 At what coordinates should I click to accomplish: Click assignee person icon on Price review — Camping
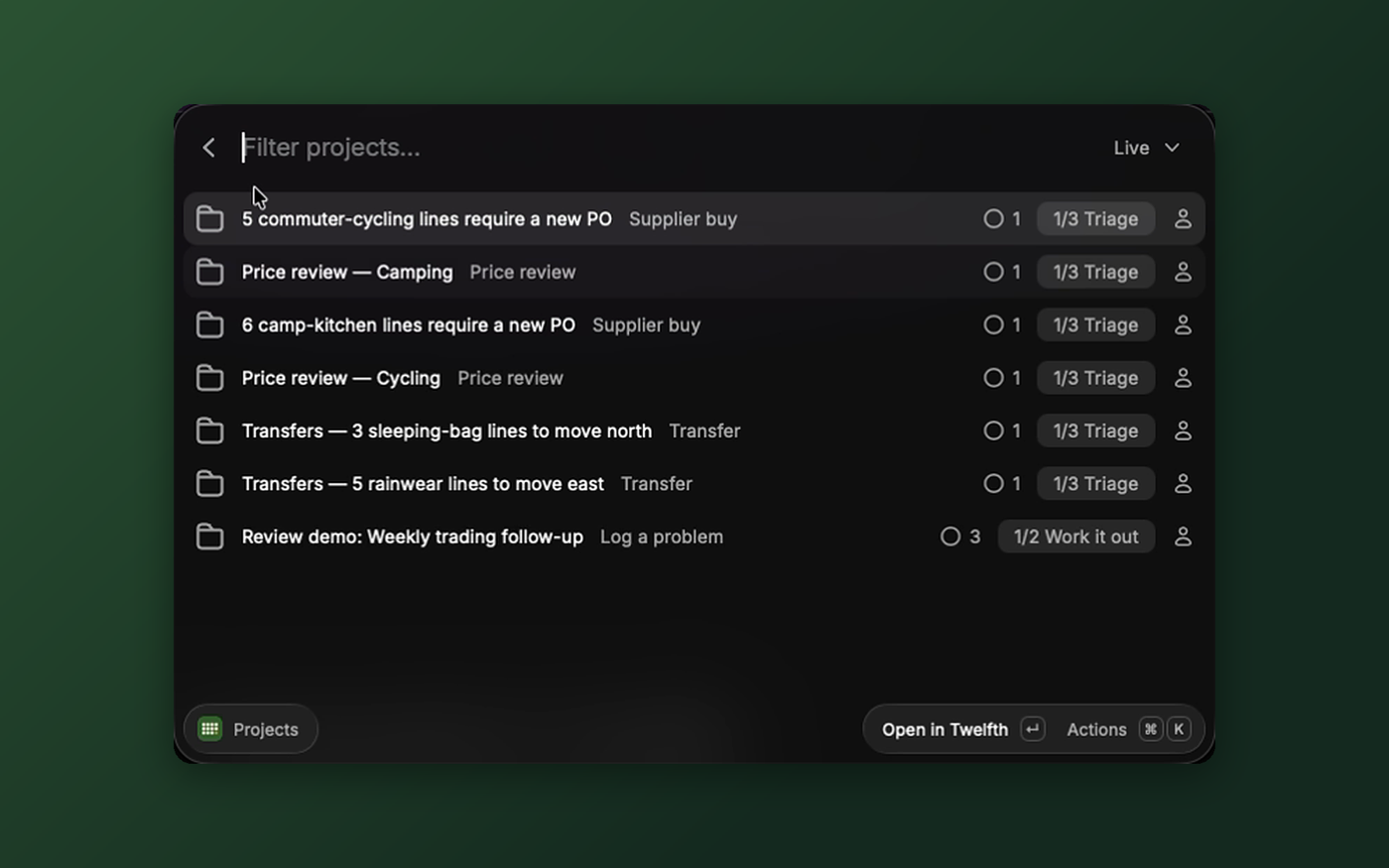[1183, 272]
